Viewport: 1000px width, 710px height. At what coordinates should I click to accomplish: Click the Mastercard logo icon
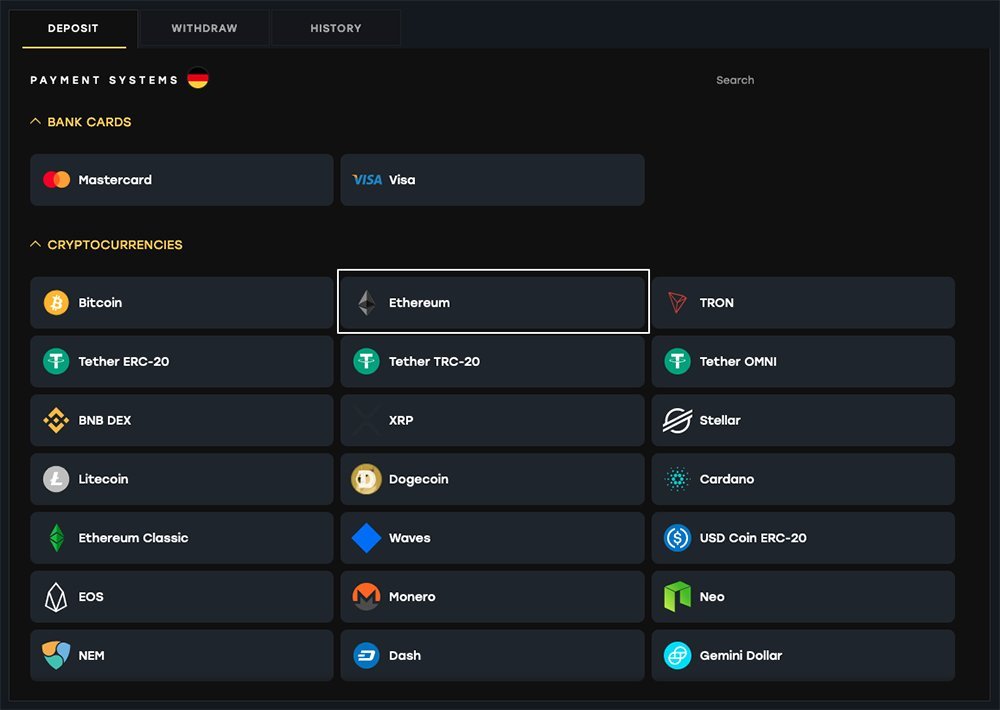(x=56, y=180)
